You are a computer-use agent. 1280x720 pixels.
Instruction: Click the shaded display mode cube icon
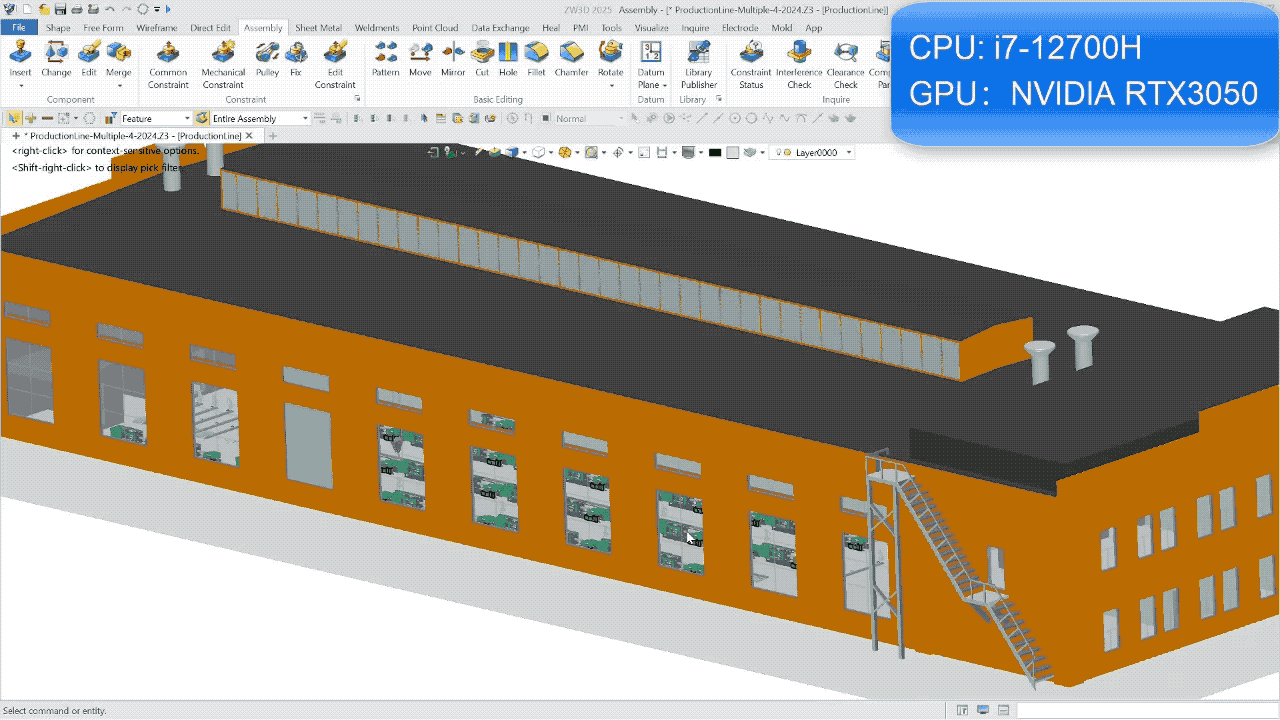tap(510, 152)
